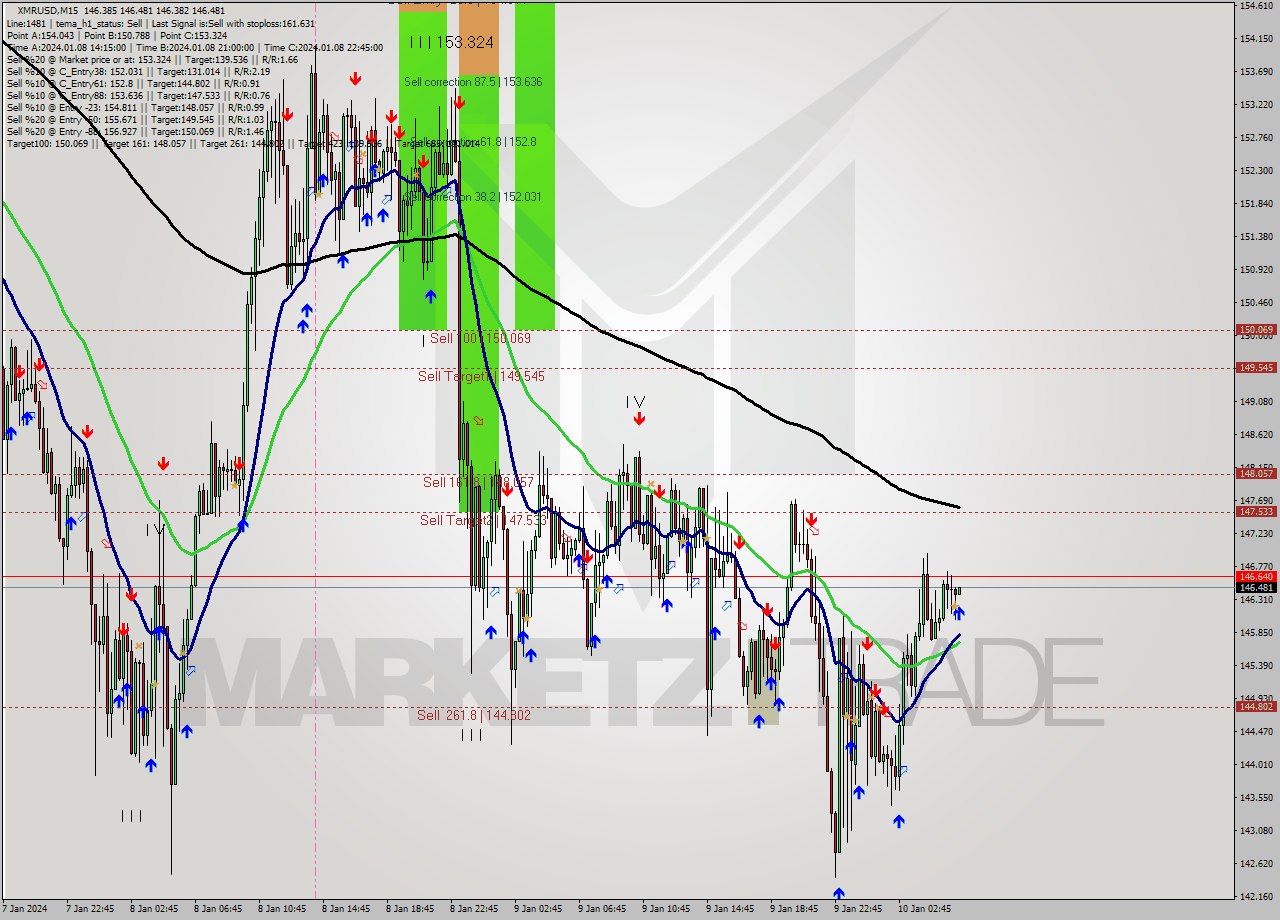Click the red 147.533 price tag

[x=1256, y=511]
